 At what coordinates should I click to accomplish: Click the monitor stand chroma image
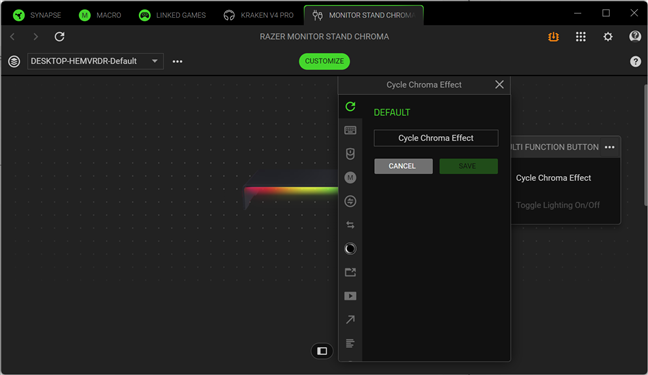tap(291, 189)
